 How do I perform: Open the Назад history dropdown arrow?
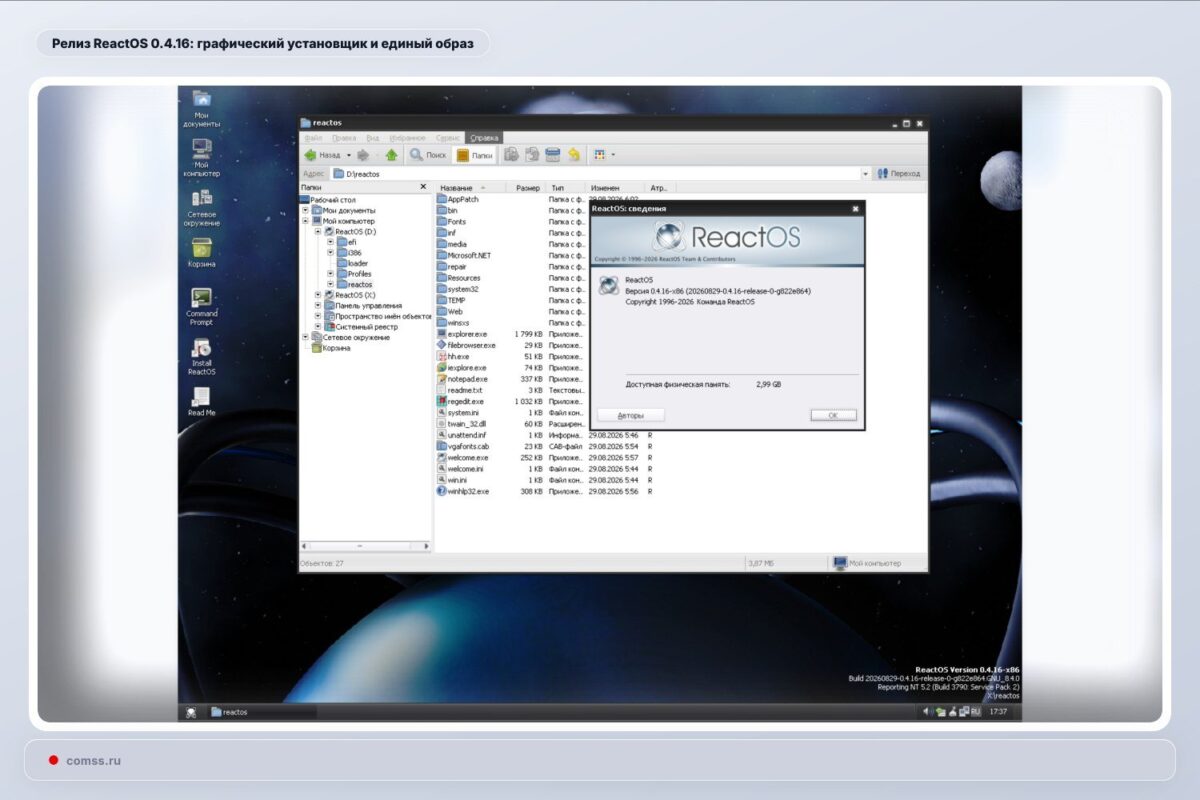pos(348,155)
